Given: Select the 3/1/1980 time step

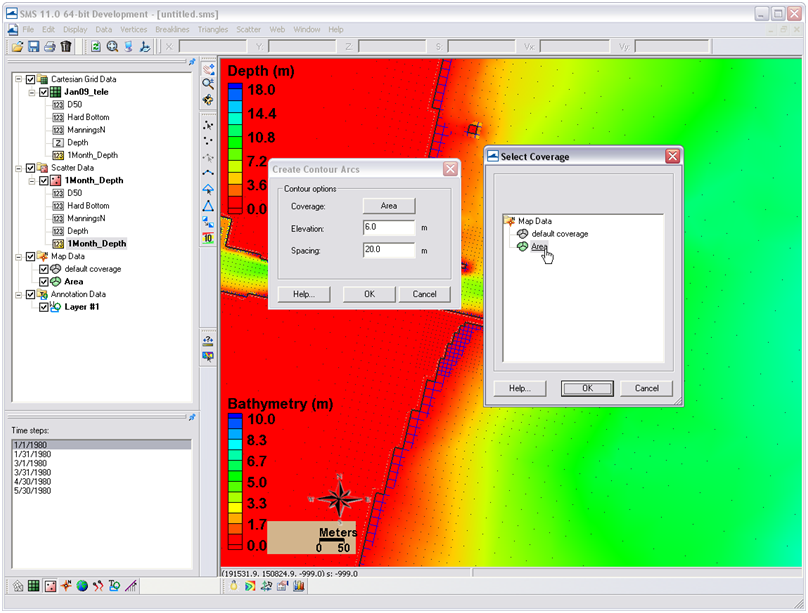Looking at the screenshot, I should [x=102, y=463].
